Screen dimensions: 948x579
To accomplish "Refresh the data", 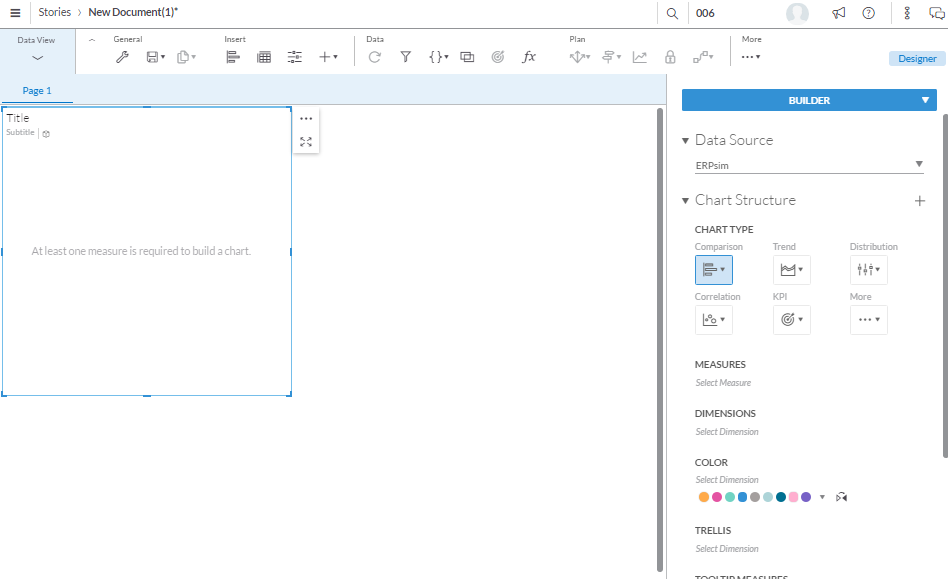I will pyautogui.click(x=374, y=57).
